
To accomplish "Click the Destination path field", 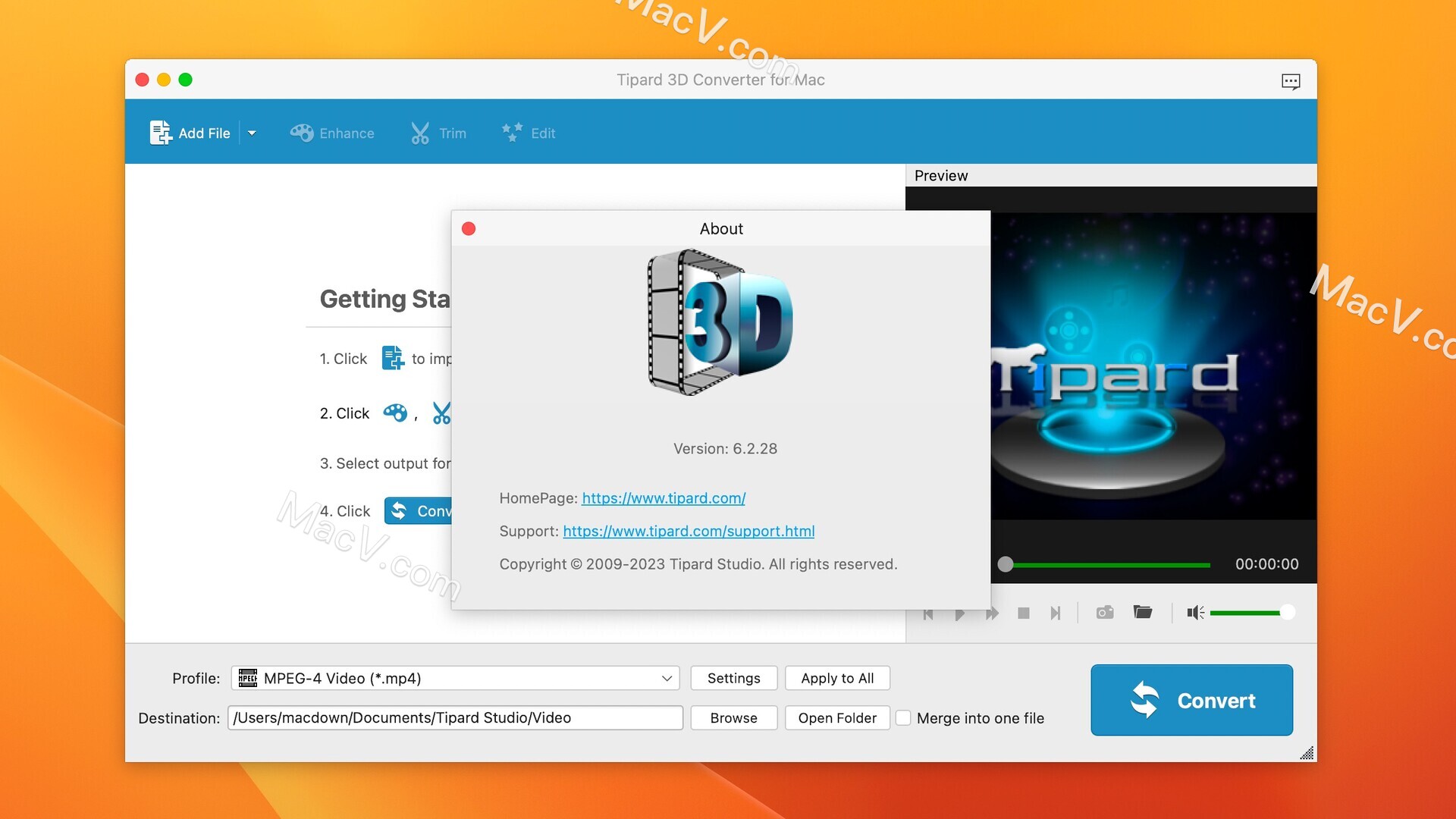I will point(455,717).
